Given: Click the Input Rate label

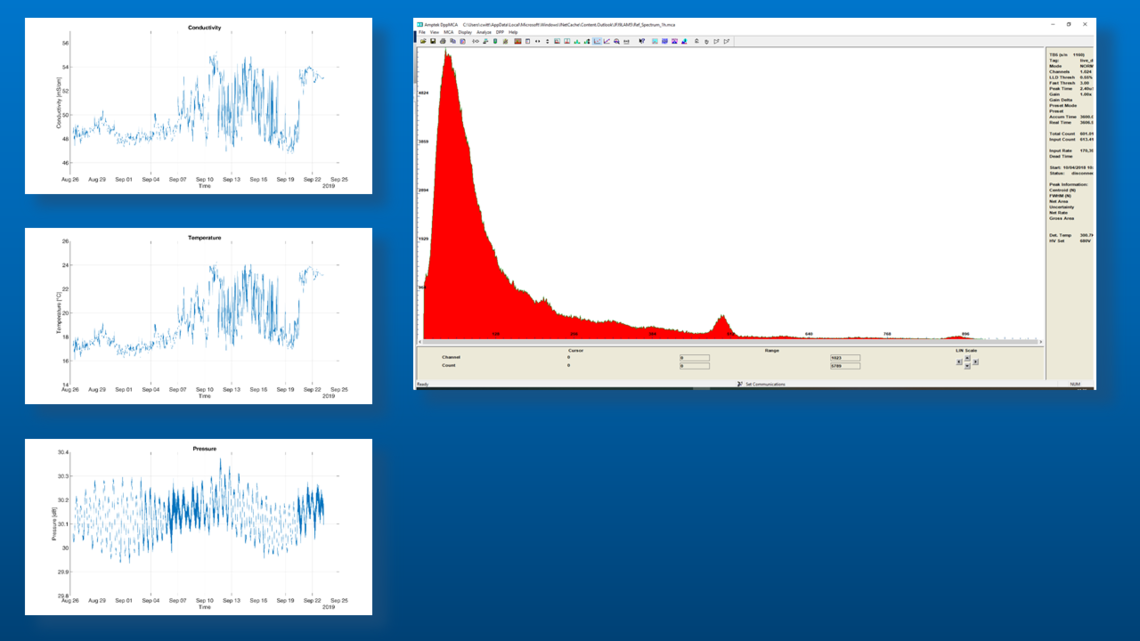Looking at the screenshot, I should coord(1061,150).
